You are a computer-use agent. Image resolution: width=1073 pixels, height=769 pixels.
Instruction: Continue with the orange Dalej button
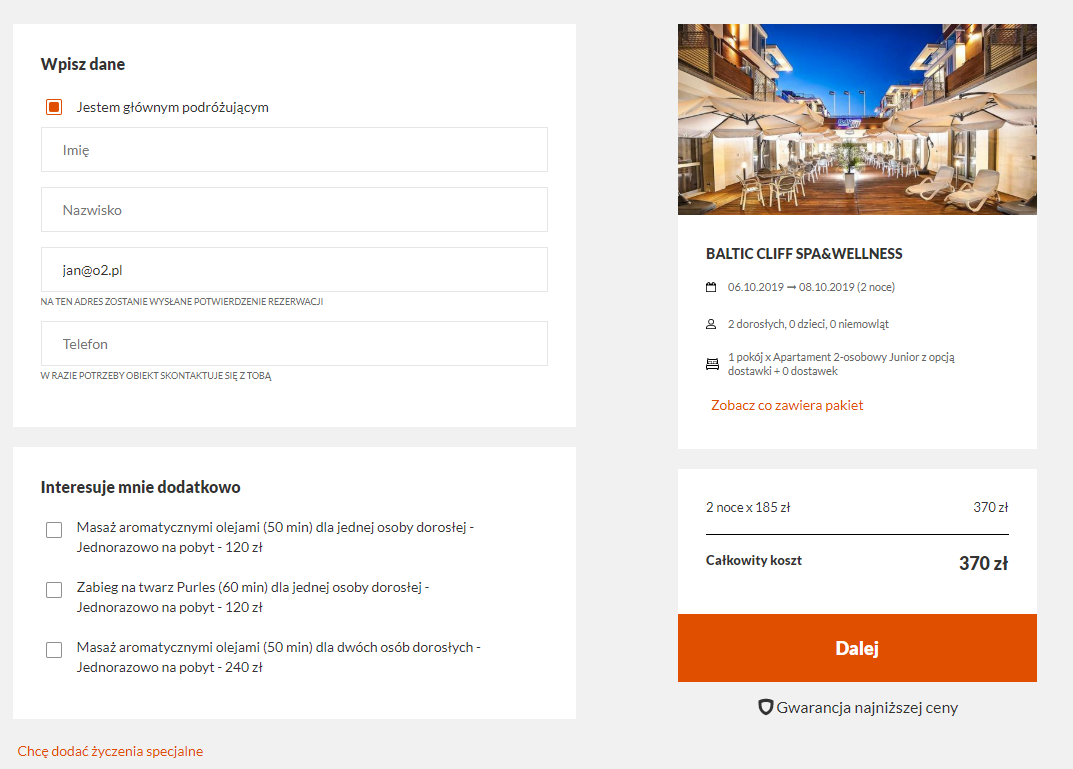(x=857, y=648)
